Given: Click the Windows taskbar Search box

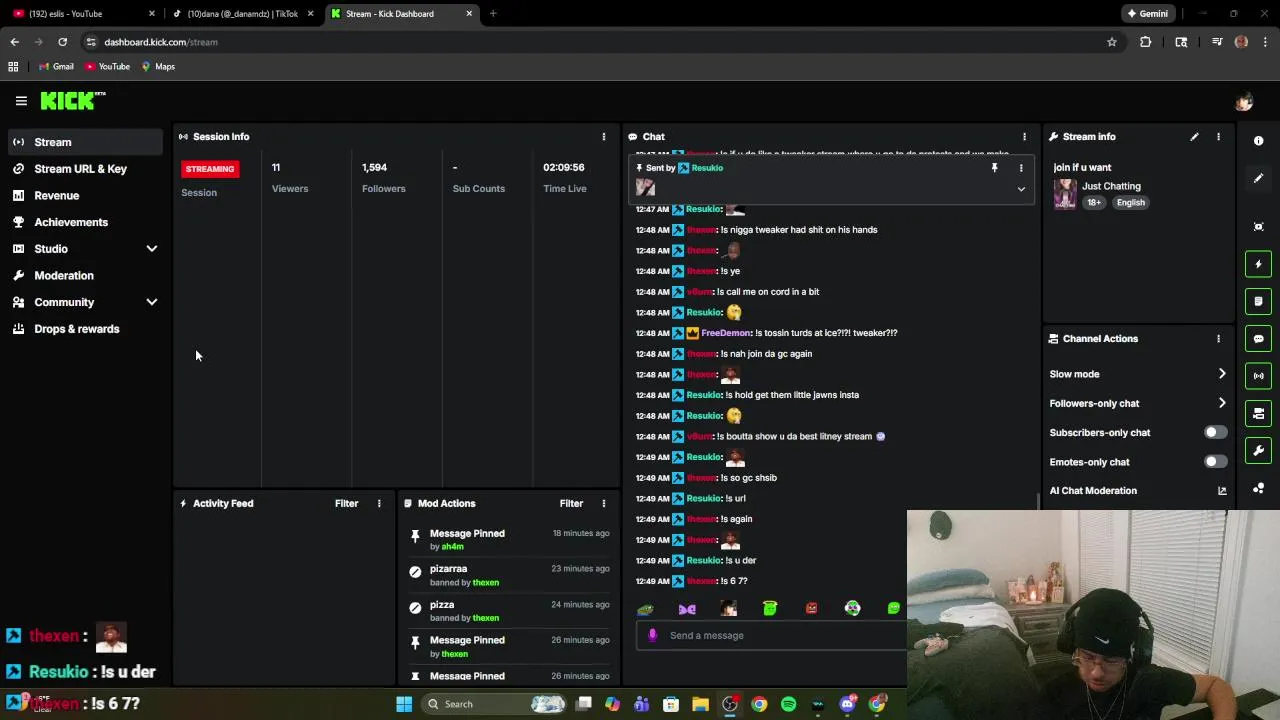Looking at the screenshot, I should click(493, 704).
